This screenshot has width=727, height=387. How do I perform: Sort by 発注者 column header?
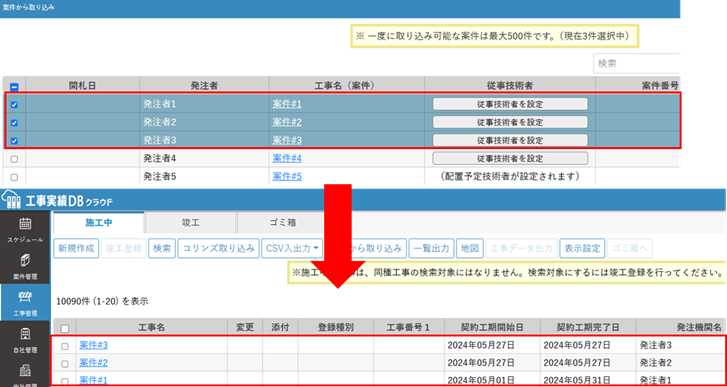coord(204,85)
